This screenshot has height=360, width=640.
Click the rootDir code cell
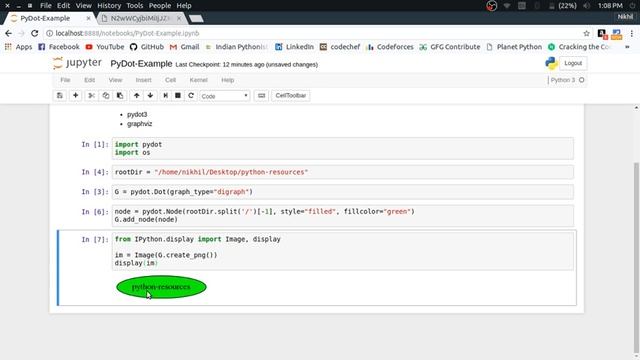click(342, 172)
